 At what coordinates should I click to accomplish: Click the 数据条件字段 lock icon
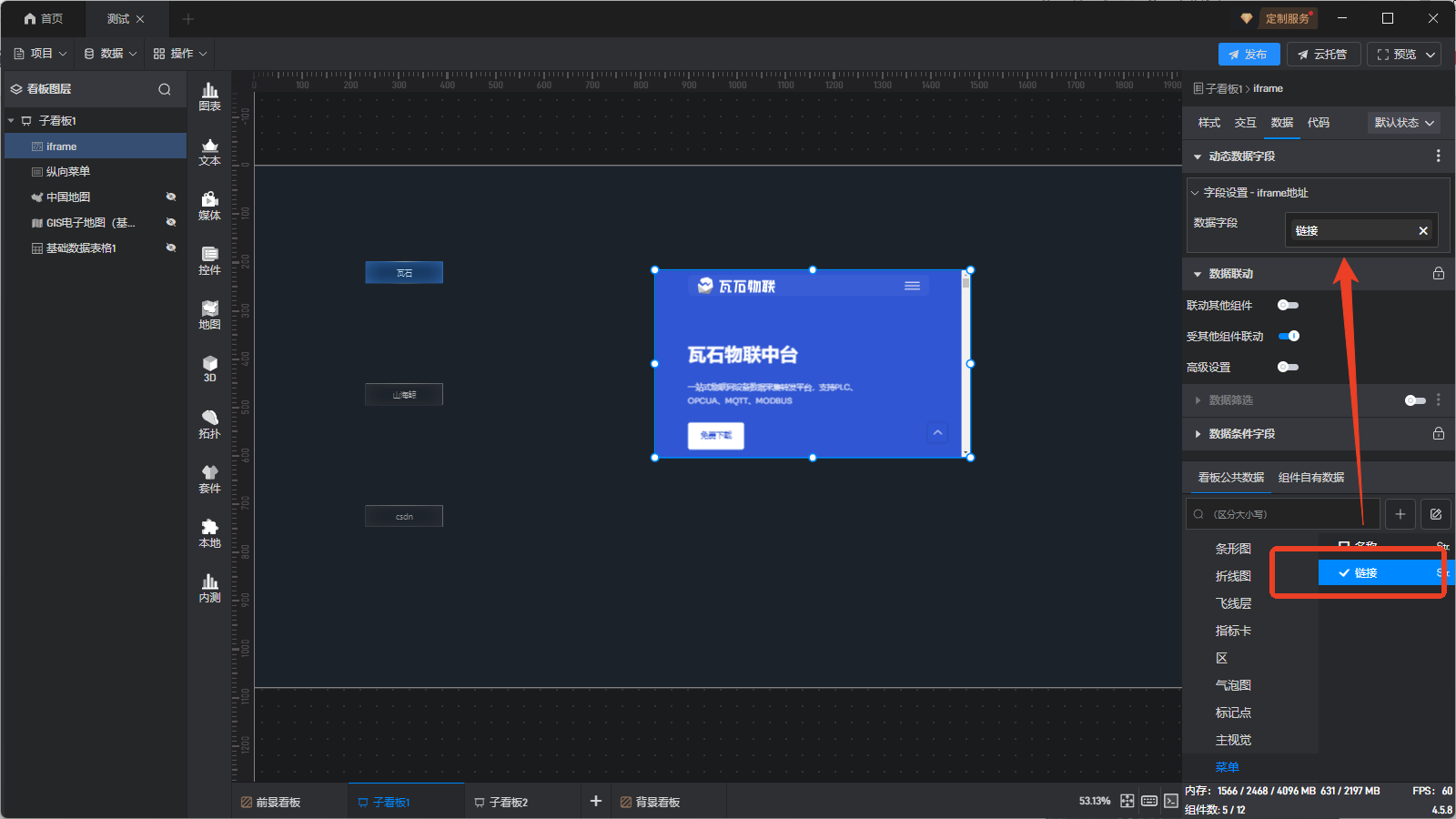click(1439, 433)
